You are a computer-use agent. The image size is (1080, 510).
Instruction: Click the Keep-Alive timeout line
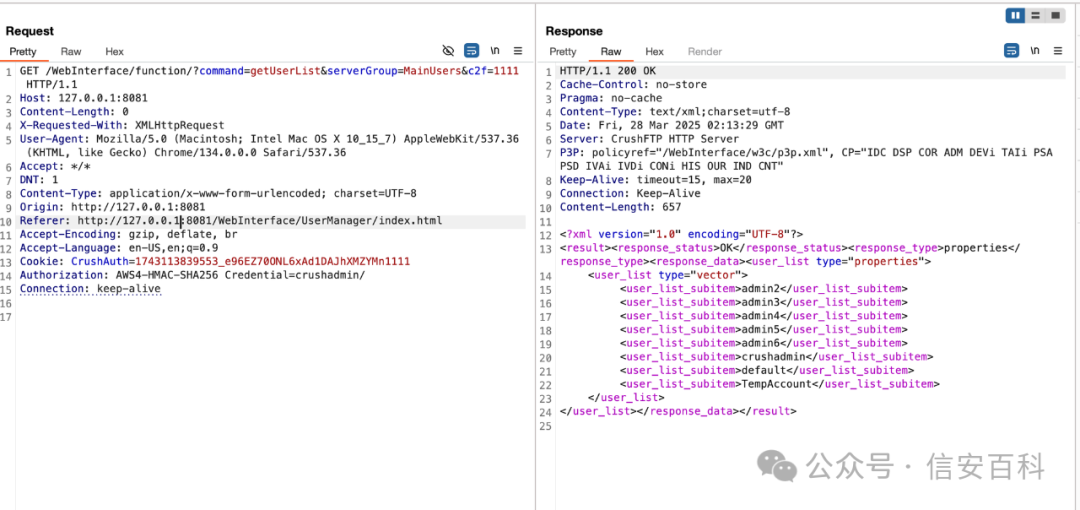pos(655,180)
